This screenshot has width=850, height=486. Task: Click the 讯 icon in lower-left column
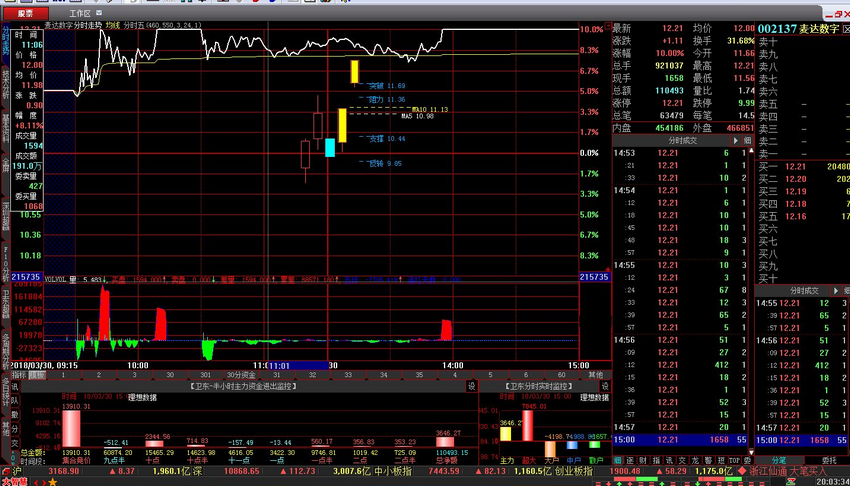15,386
